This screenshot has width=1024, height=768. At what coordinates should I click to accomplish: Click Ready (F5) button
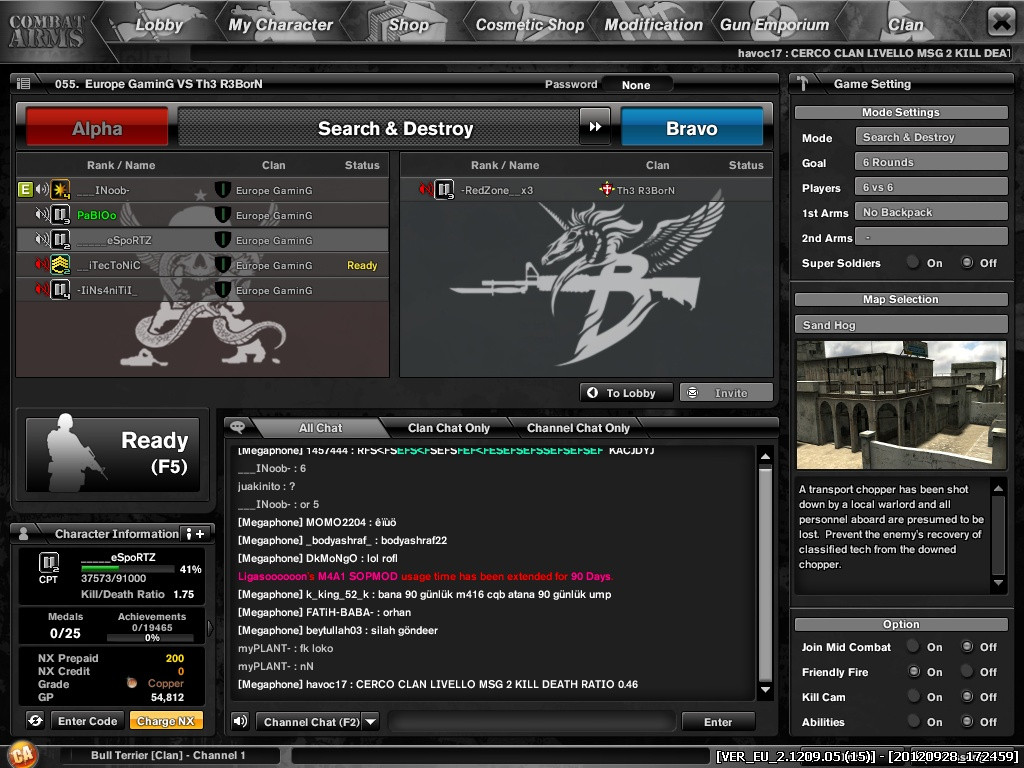[x=112, y=455]
